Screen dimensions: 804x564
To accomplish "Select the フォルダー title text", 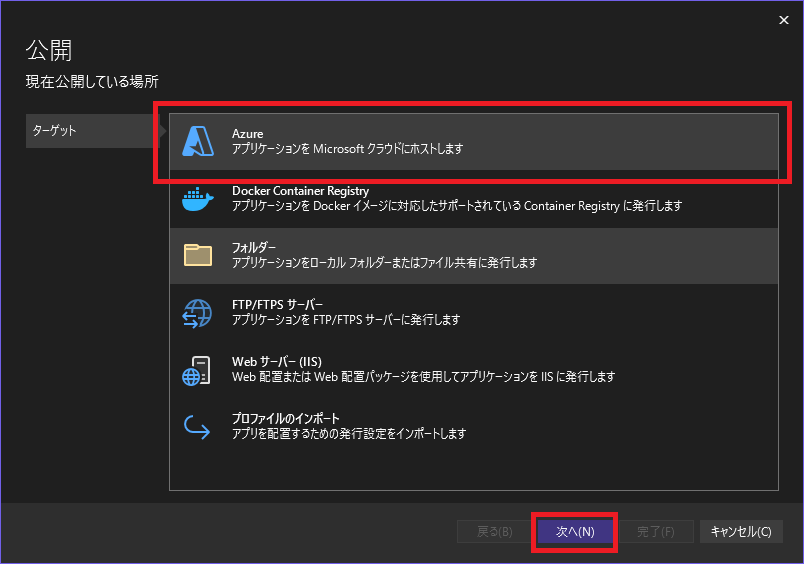I will [254, 248].
